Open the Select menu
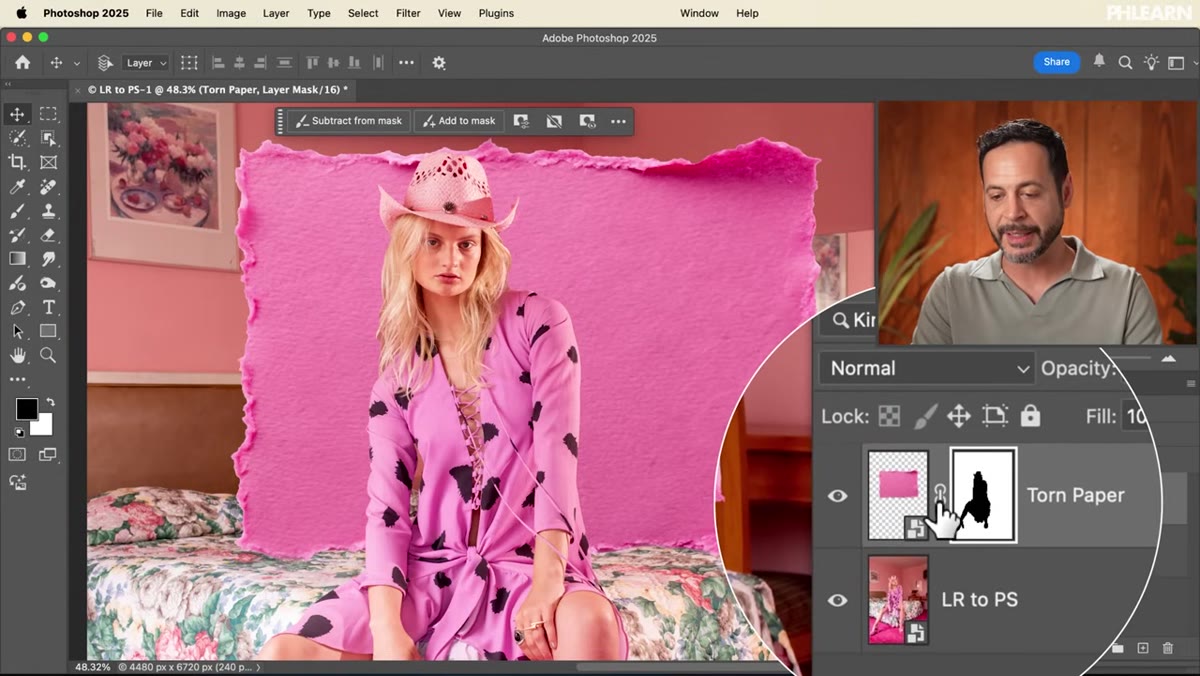1200x676 pixels. [x=363, y=13]
